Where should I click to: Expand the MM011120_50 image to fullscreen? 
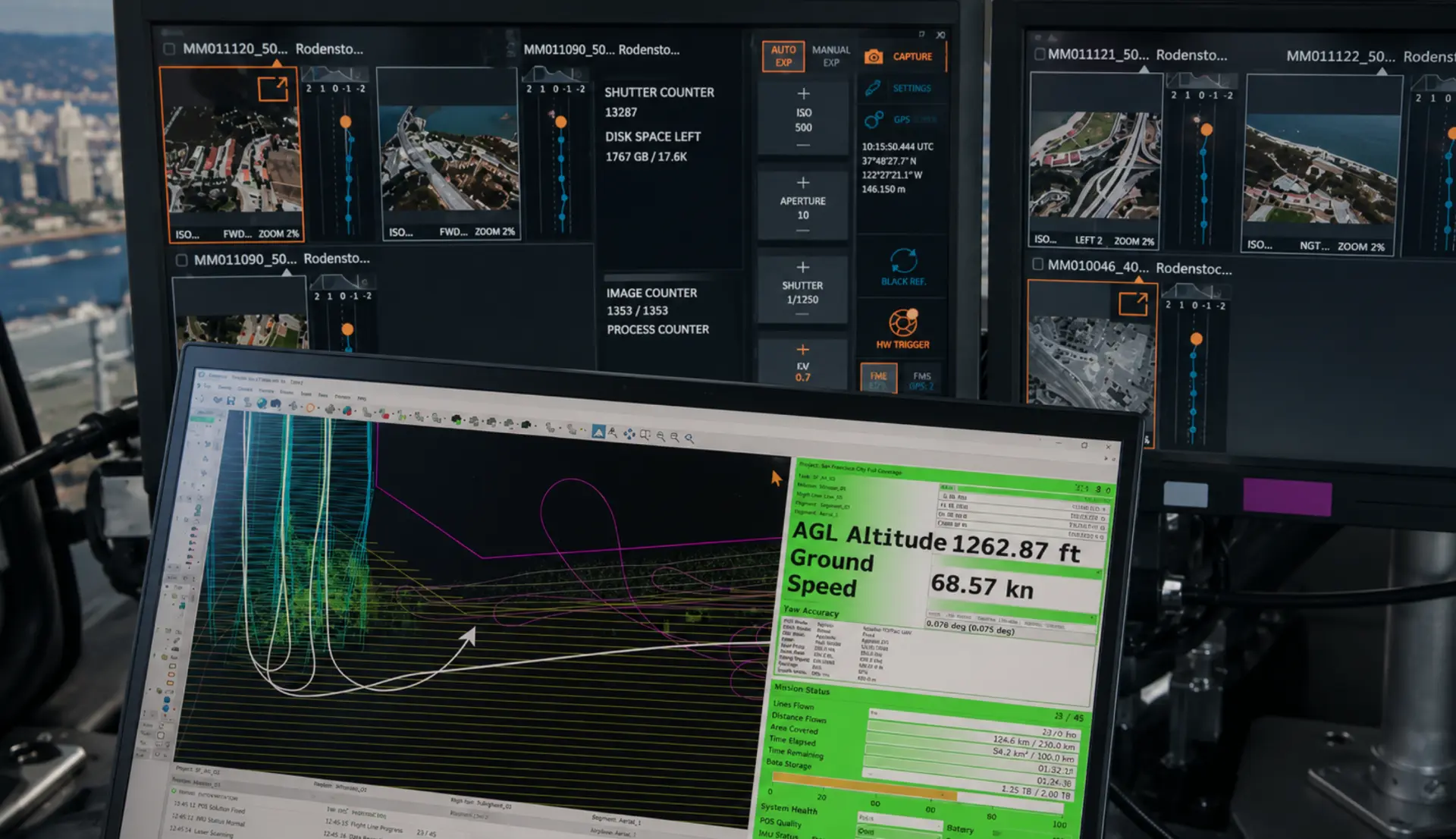click(273, 88)
